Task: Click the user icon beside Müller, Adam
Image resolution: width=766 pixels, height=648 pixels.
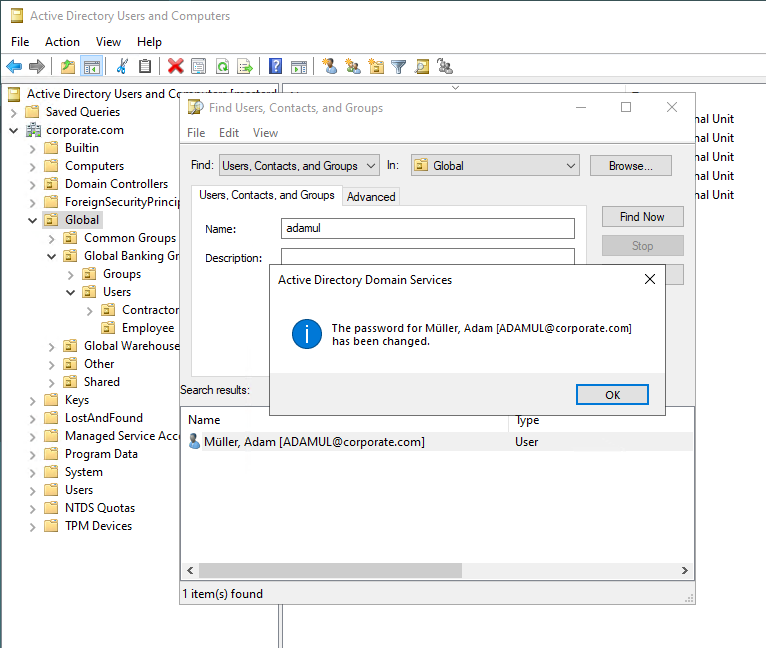Action: [194, 441]
